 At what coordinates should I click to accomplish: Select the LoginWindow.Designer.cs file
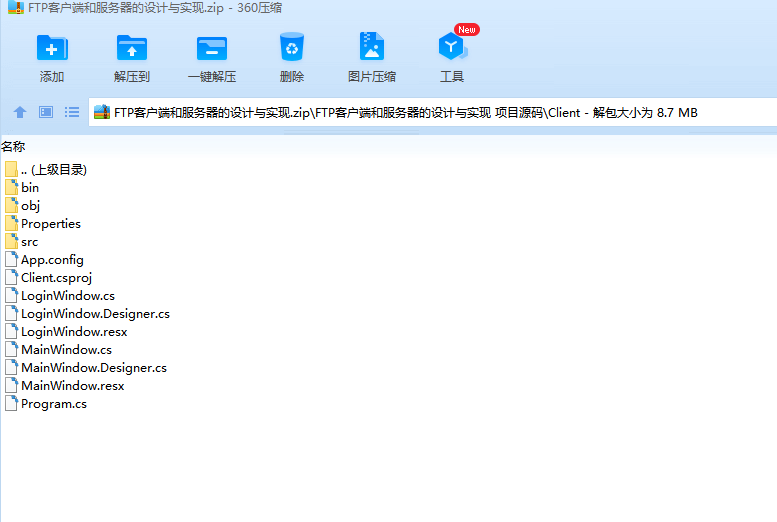[x=88, y=314]
